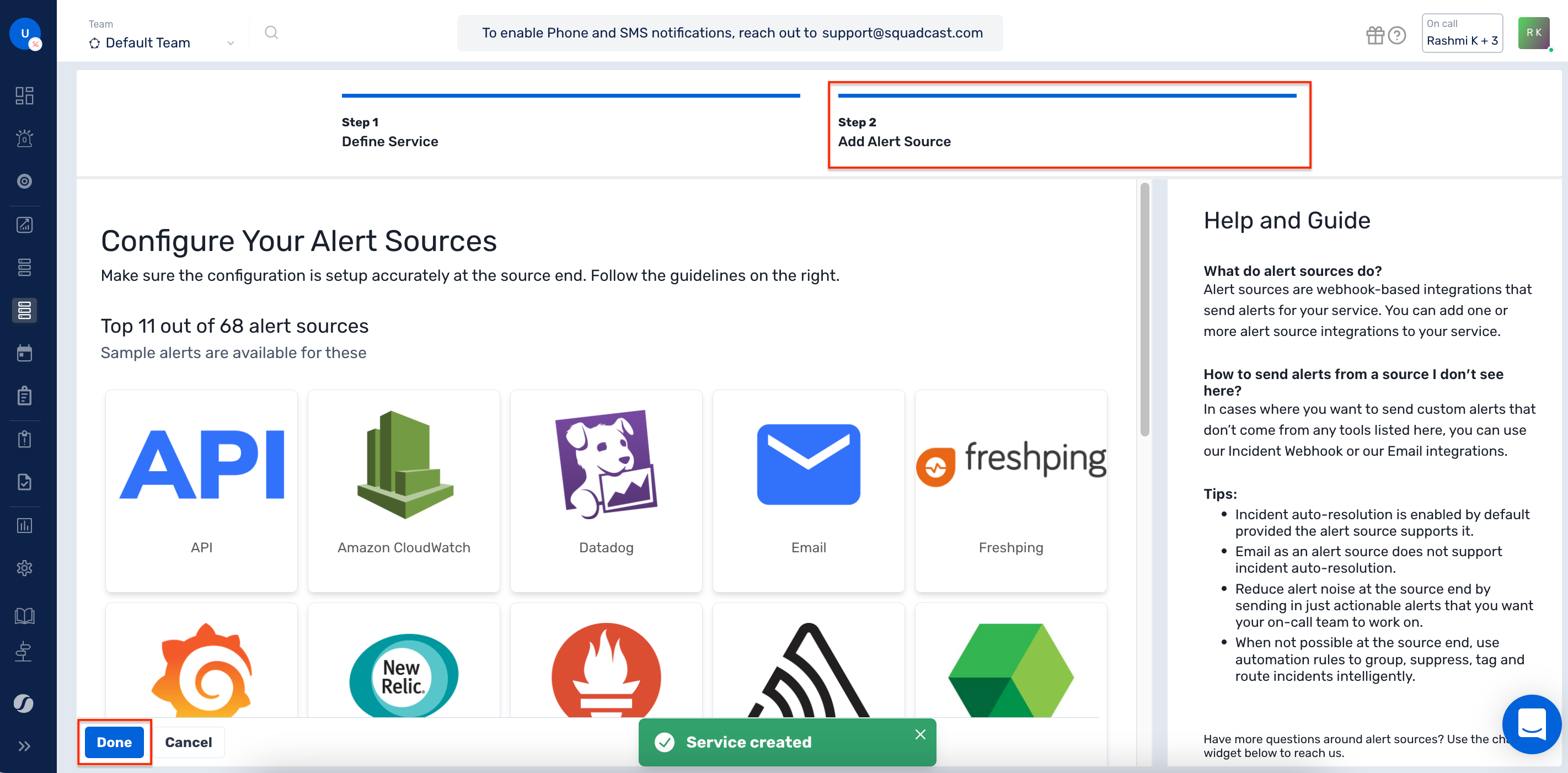The height and width of the screenshot is (773, 1568).
Task: Open the calendar schedules icon in the sidebar
Action: pos(24,353)
